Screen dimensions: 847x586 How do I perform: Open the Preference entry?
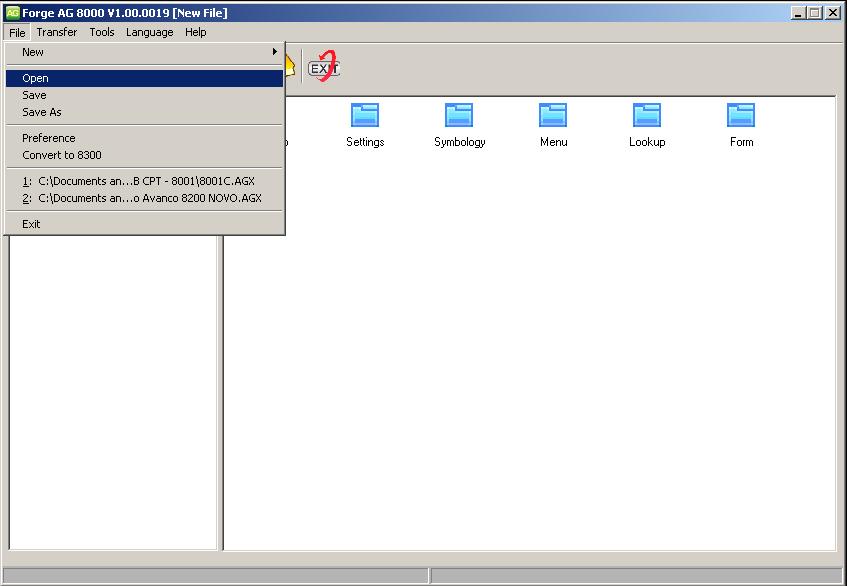[x=144, y=138]
